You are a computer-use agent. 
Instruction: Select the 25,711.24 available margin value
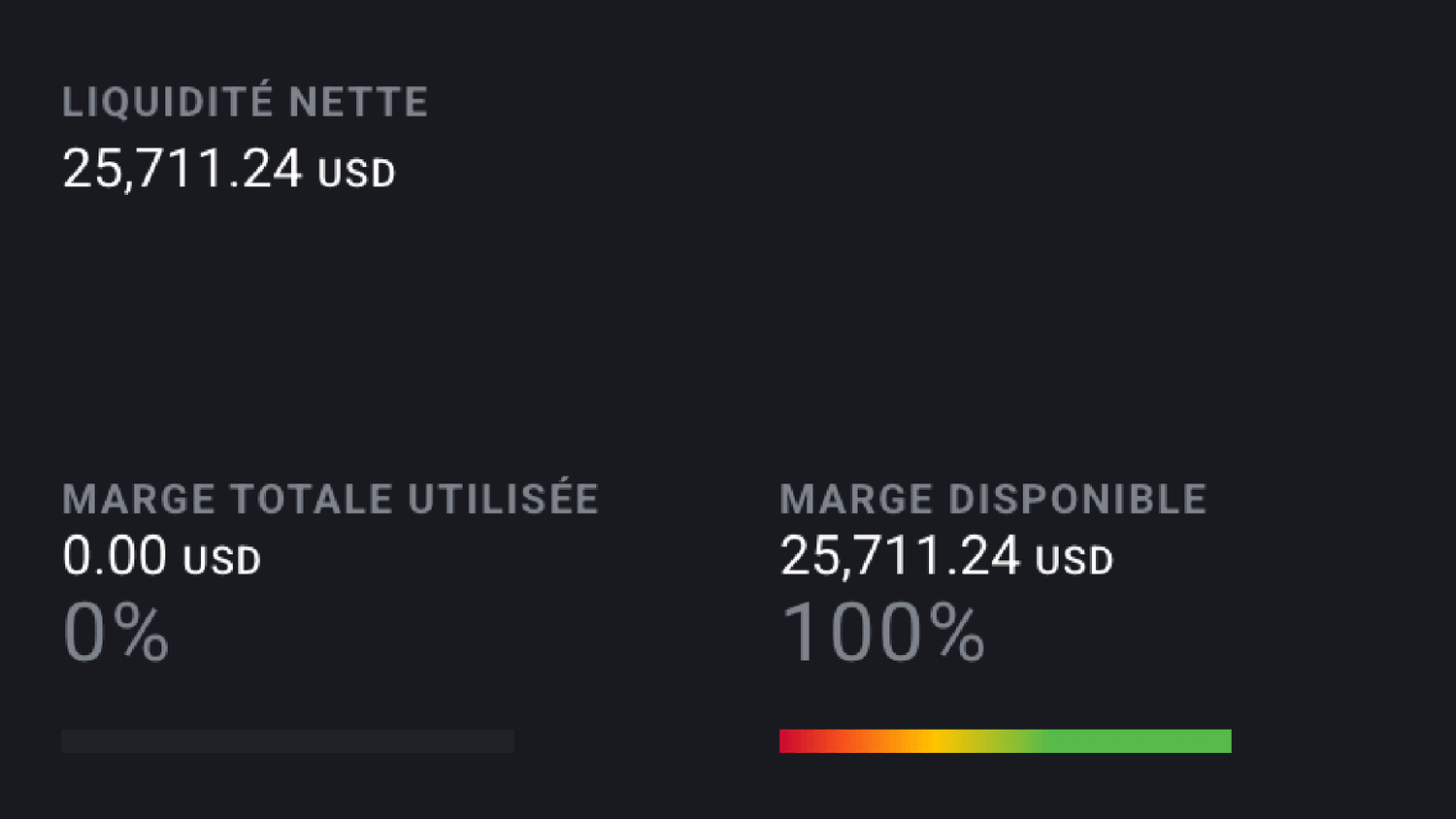click(900, 556)
